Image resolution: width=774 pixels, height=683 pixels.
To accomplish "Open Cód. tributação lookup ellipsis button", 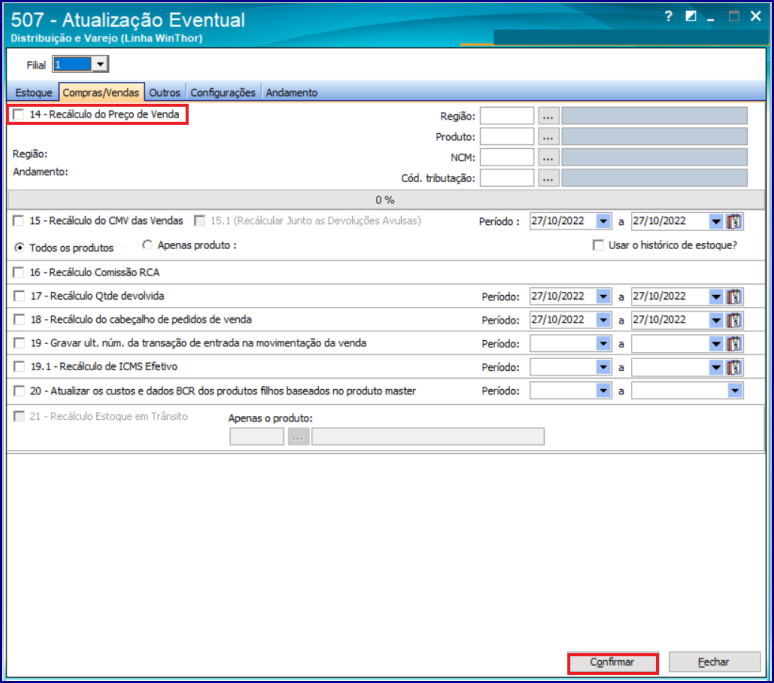I will pos(548,178).
